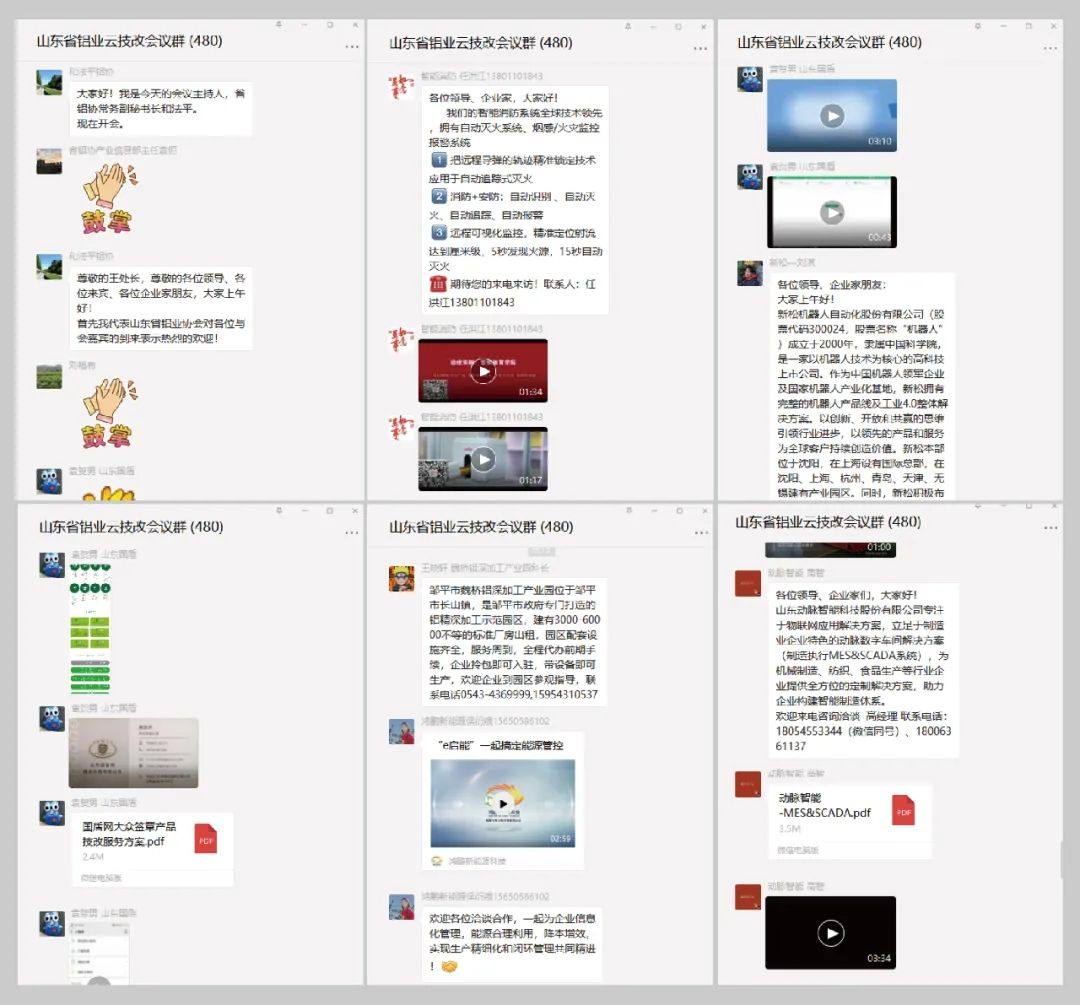The height and width of the screenshot is (1005, 1080).
Task: Open Naruto avatar beside 邹平市魏桥铝深加工 message
Action: coord(402,579)
